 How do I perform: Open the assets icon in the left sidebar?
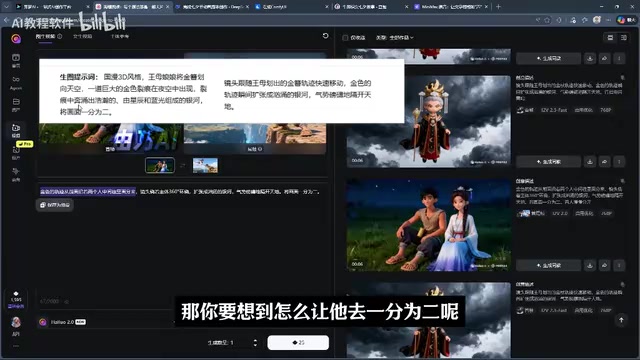coord(16,104)
